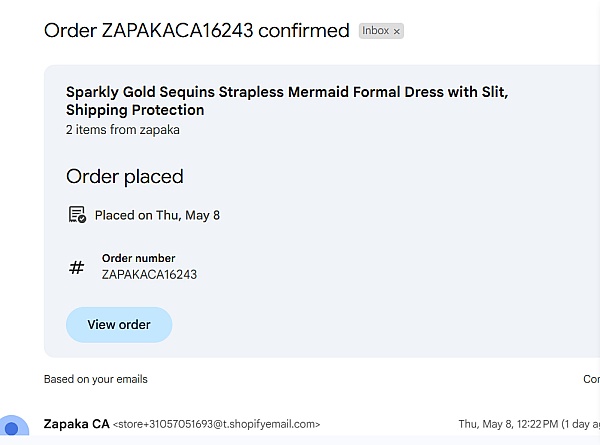Remove the Inbox label via its x

[x=397, y=32]
